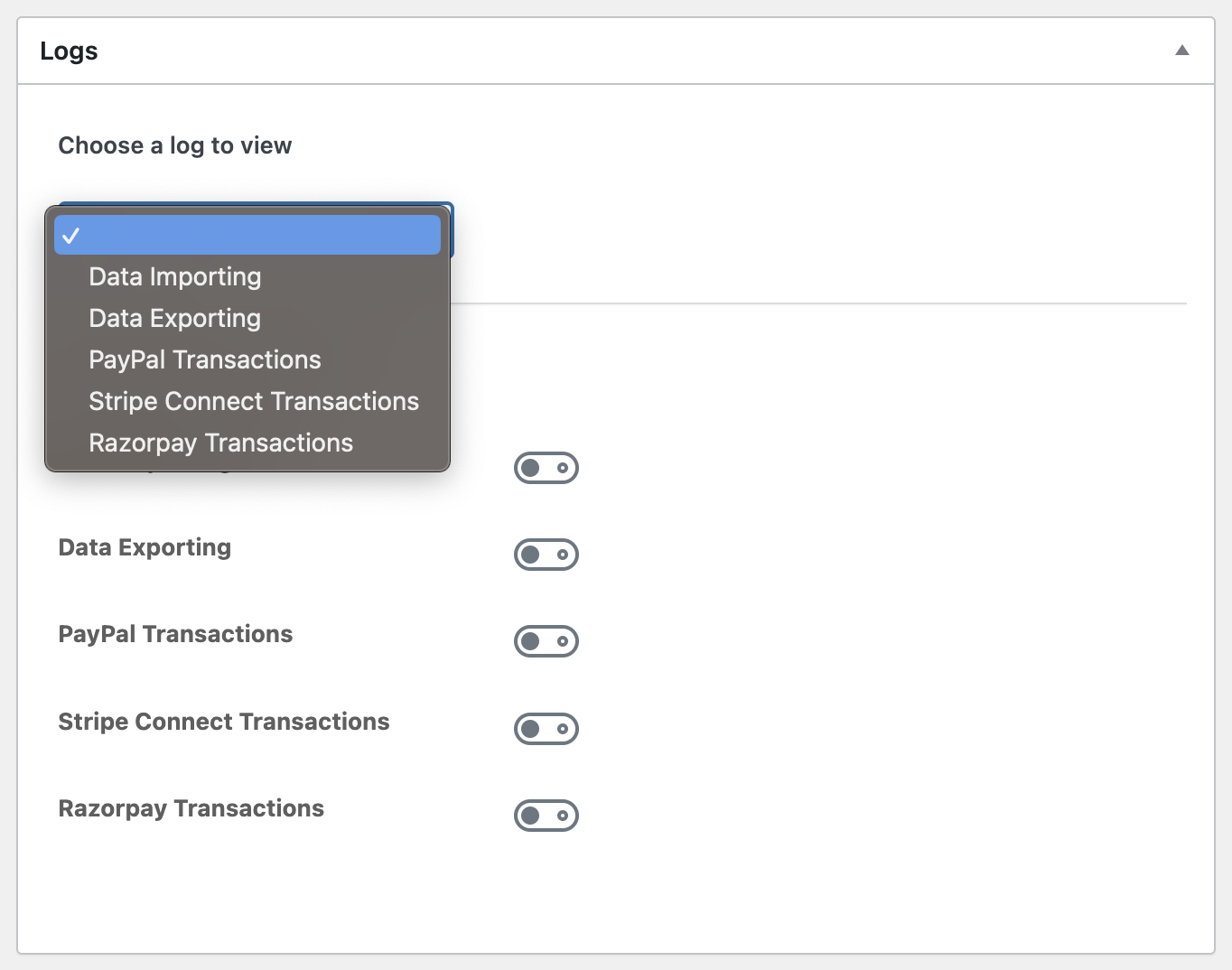1232x970 pixels.
Task: Click the Razorpay Transactions setting label
Action: pyautogui.click(x=191, y=809)
